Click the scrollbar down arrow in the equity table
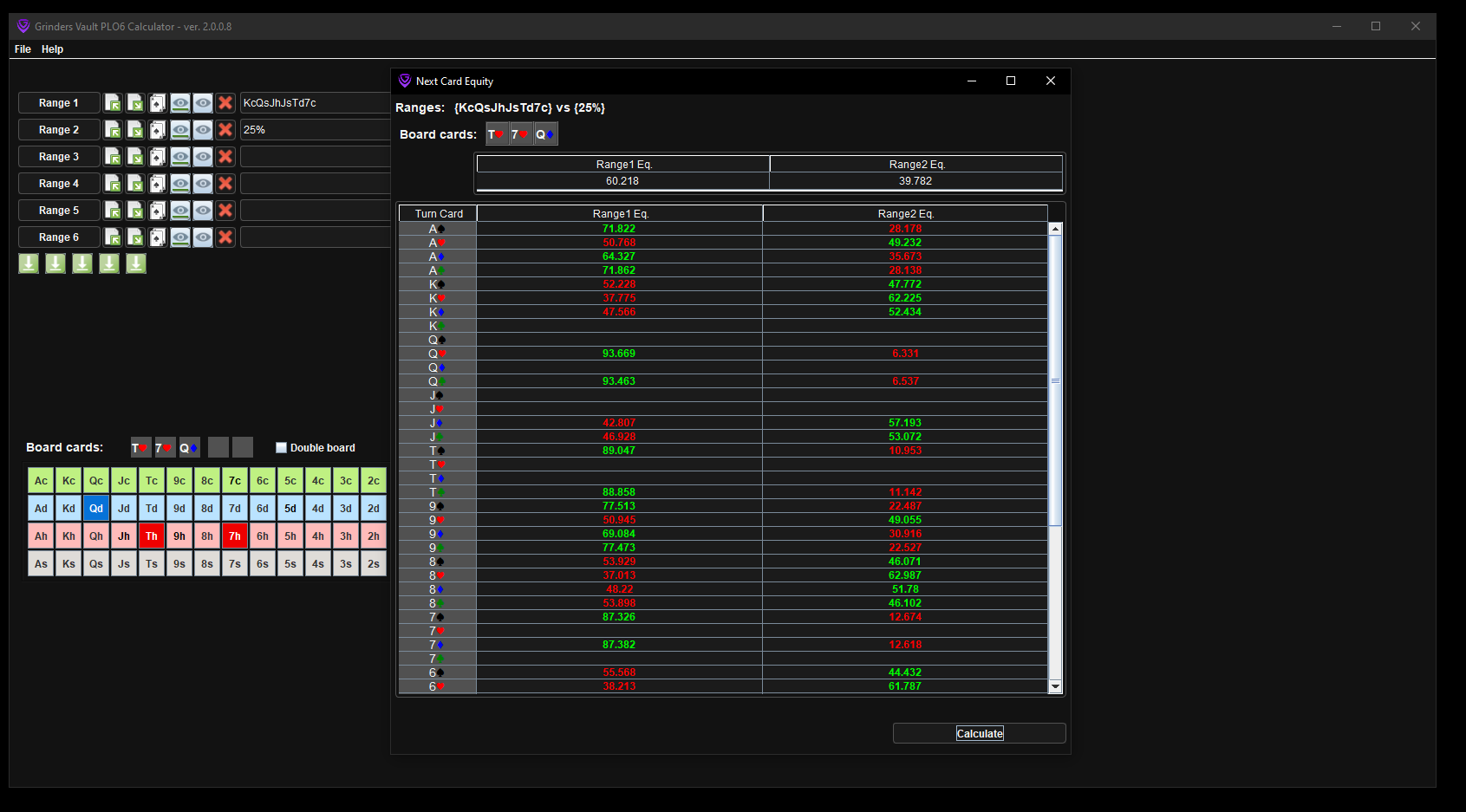The image size is (1466, 812). [1055, 686]
